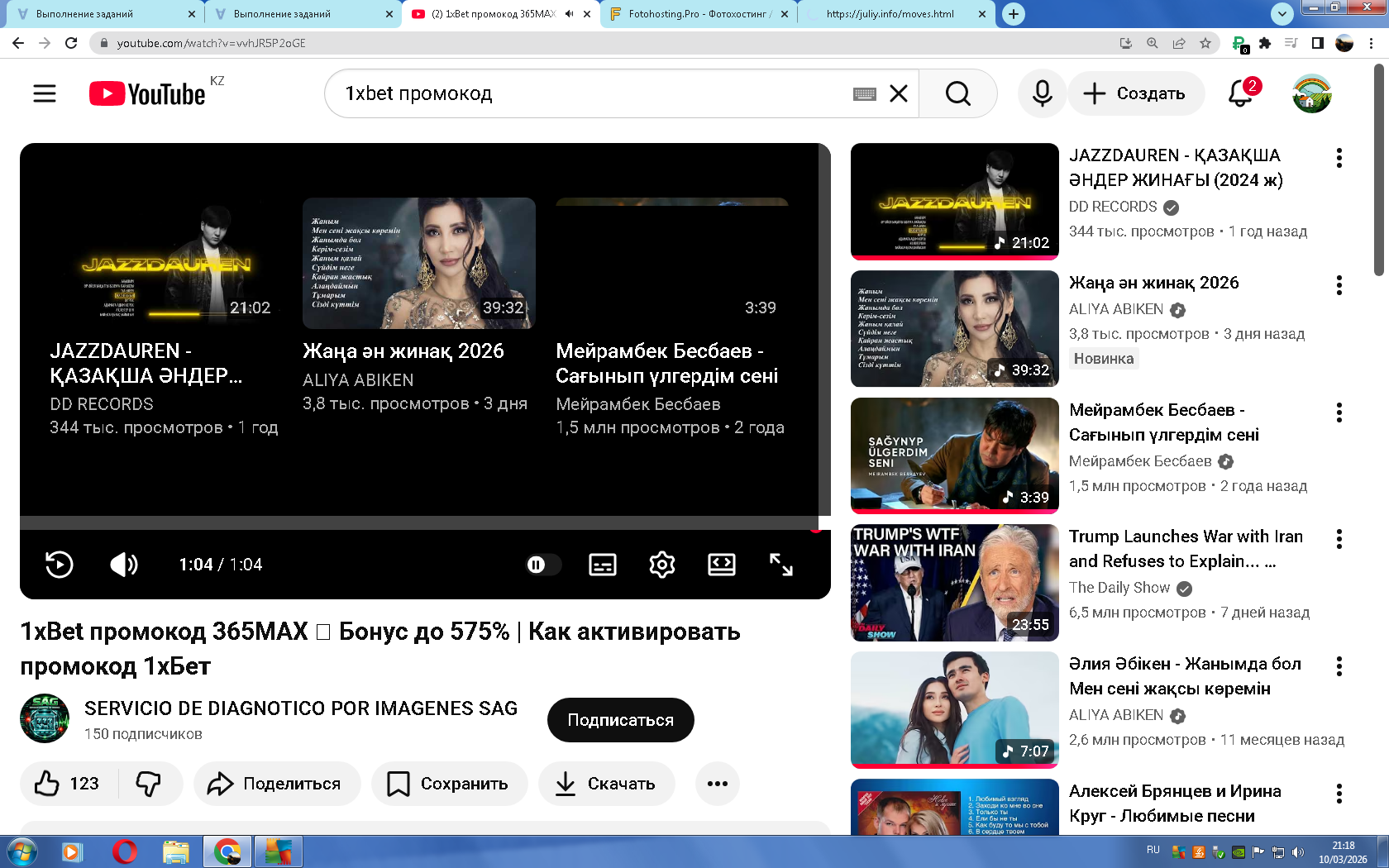
Task: Open more actions ellipsis below the video
Action: 717,784
